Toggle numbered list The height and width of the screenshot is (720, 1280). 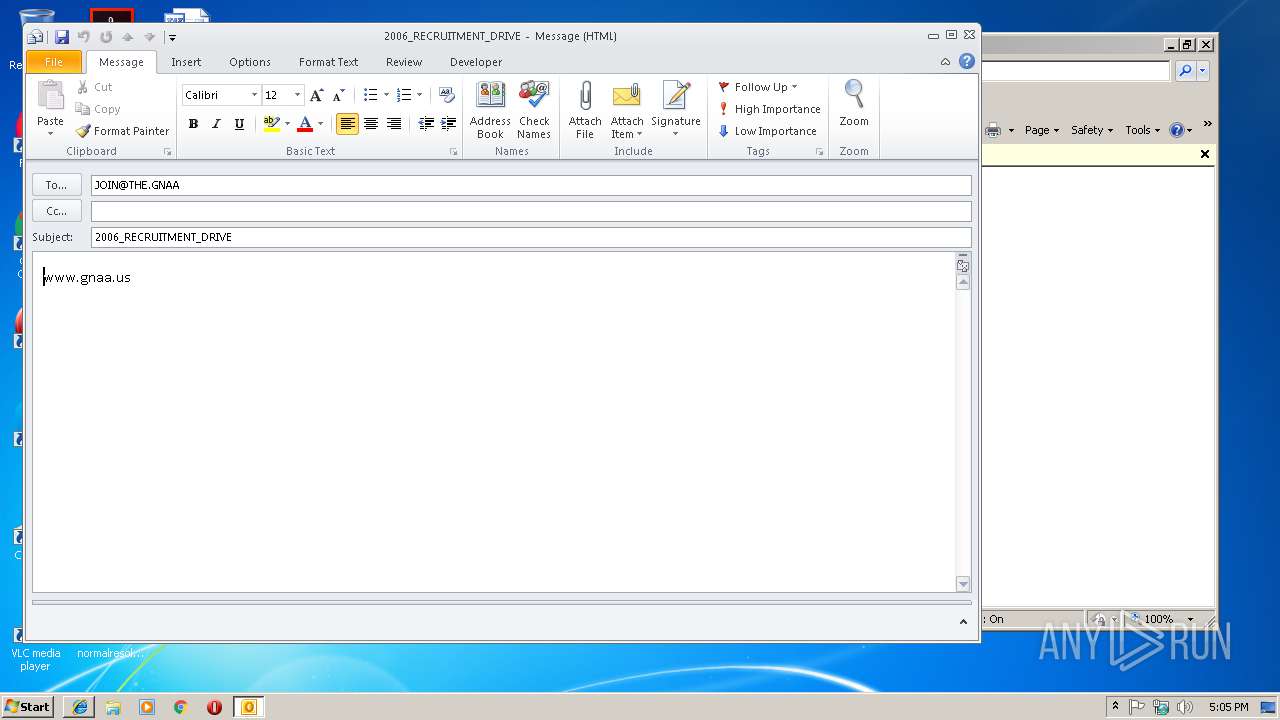coord(403,95)
